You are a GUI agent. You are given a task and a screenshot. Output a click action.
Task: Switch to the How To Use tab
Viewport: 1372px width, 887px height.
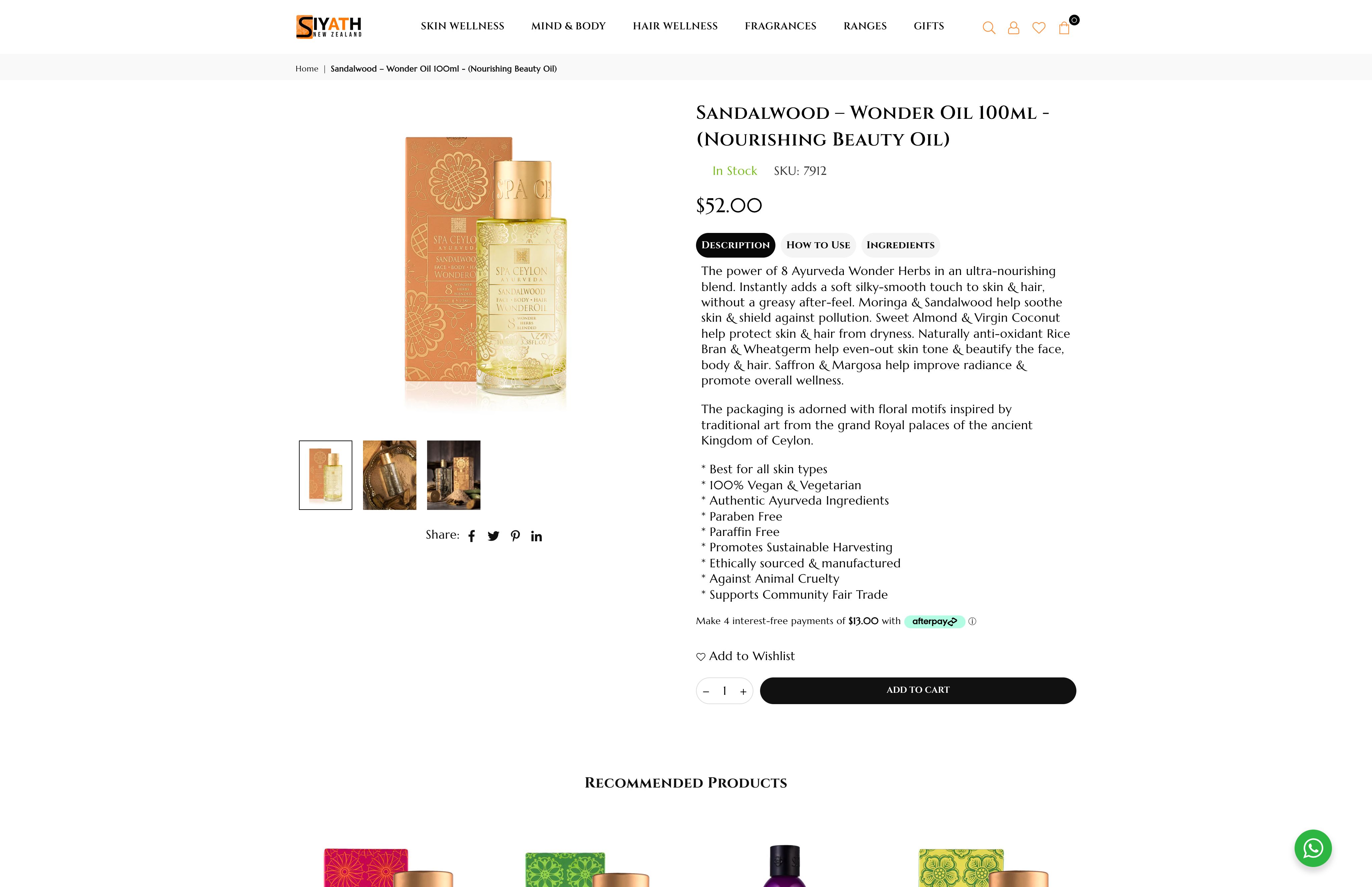point(818,245)
